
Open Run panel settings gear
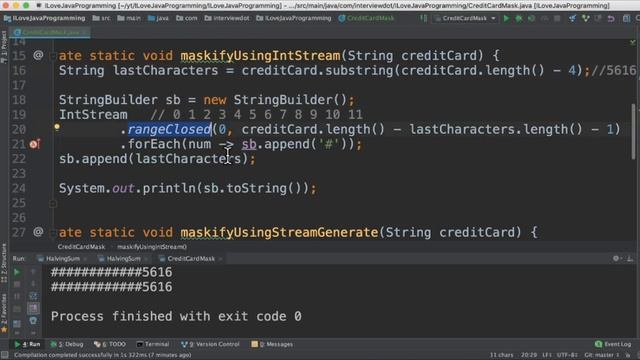click(616, 258)
